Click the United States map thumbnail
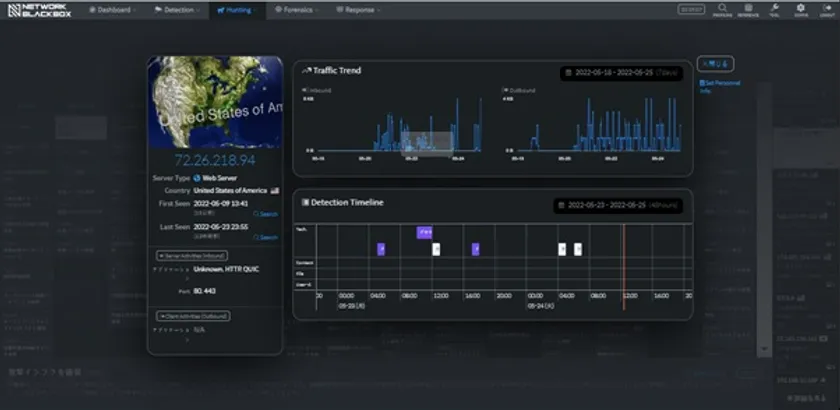 tap(214, 102)
